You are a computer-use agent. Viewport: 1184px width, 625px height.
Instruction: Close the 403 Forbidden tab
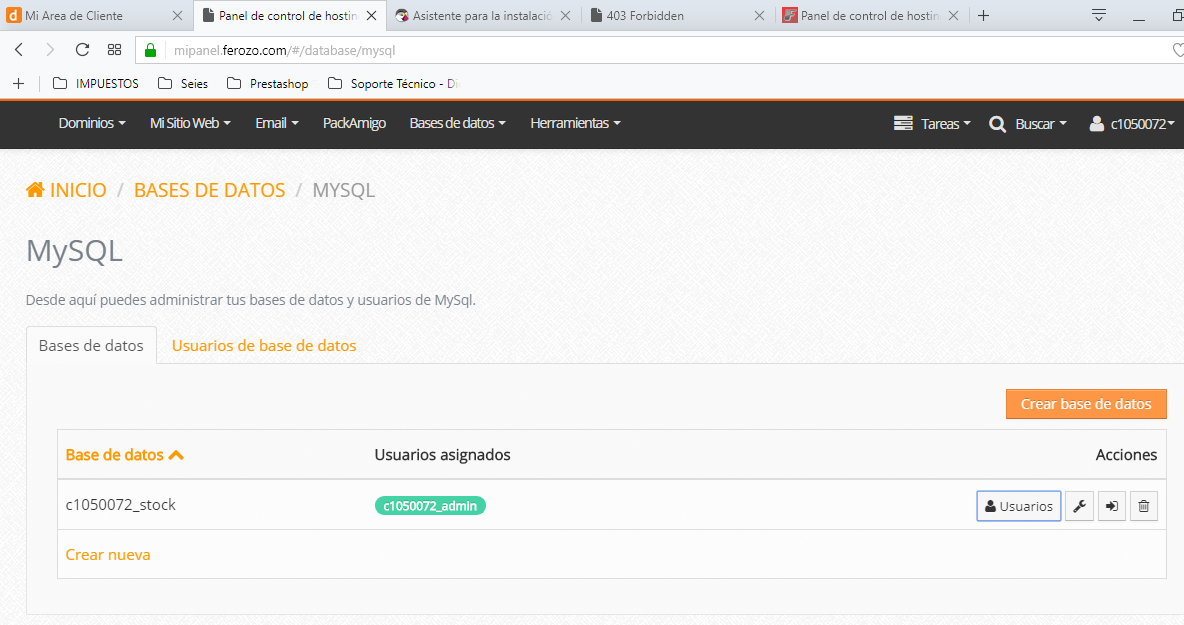(759, 15)
